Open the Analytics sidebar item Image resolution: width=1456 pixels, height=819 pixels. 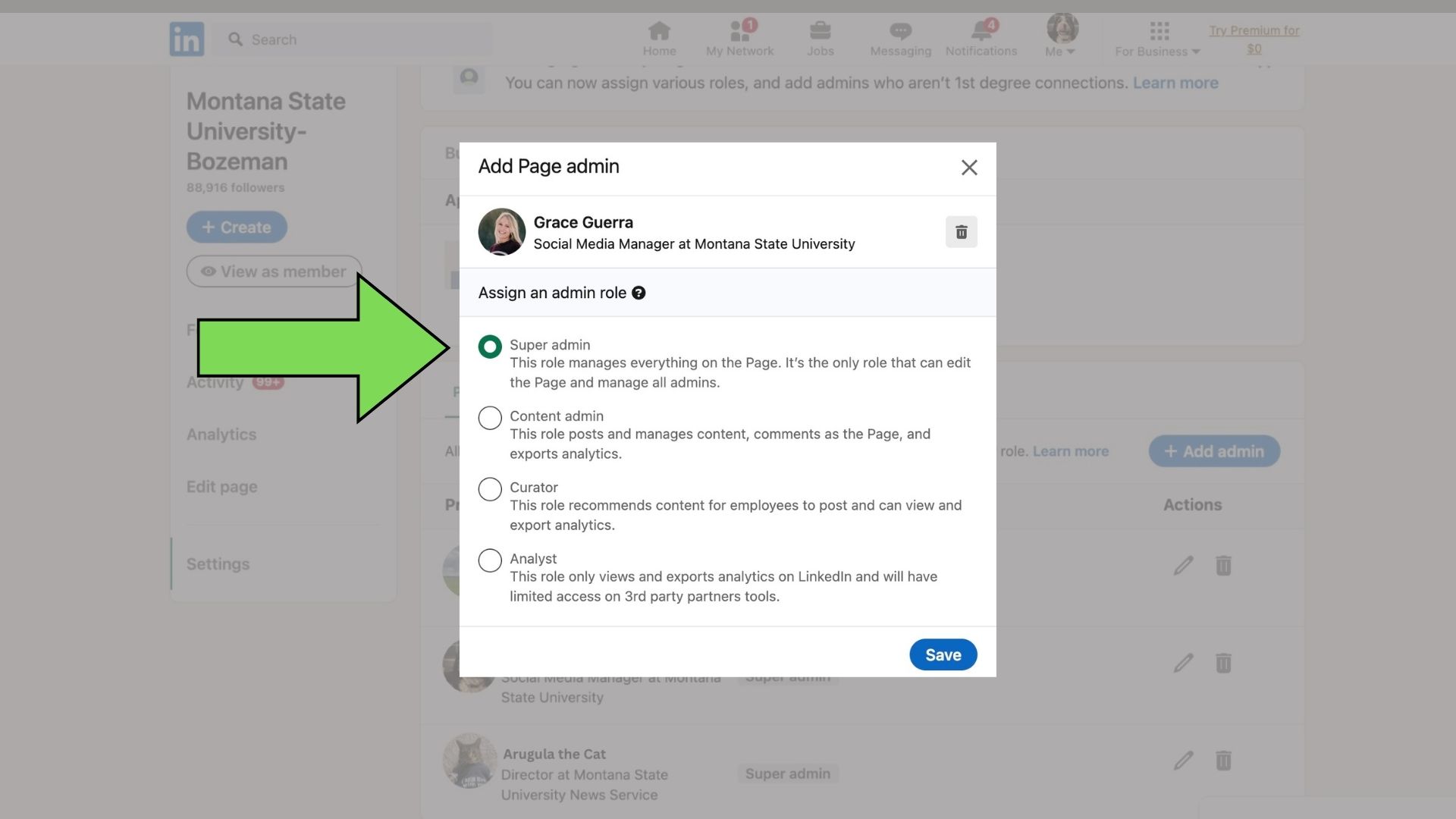click(x=221, y=435)
